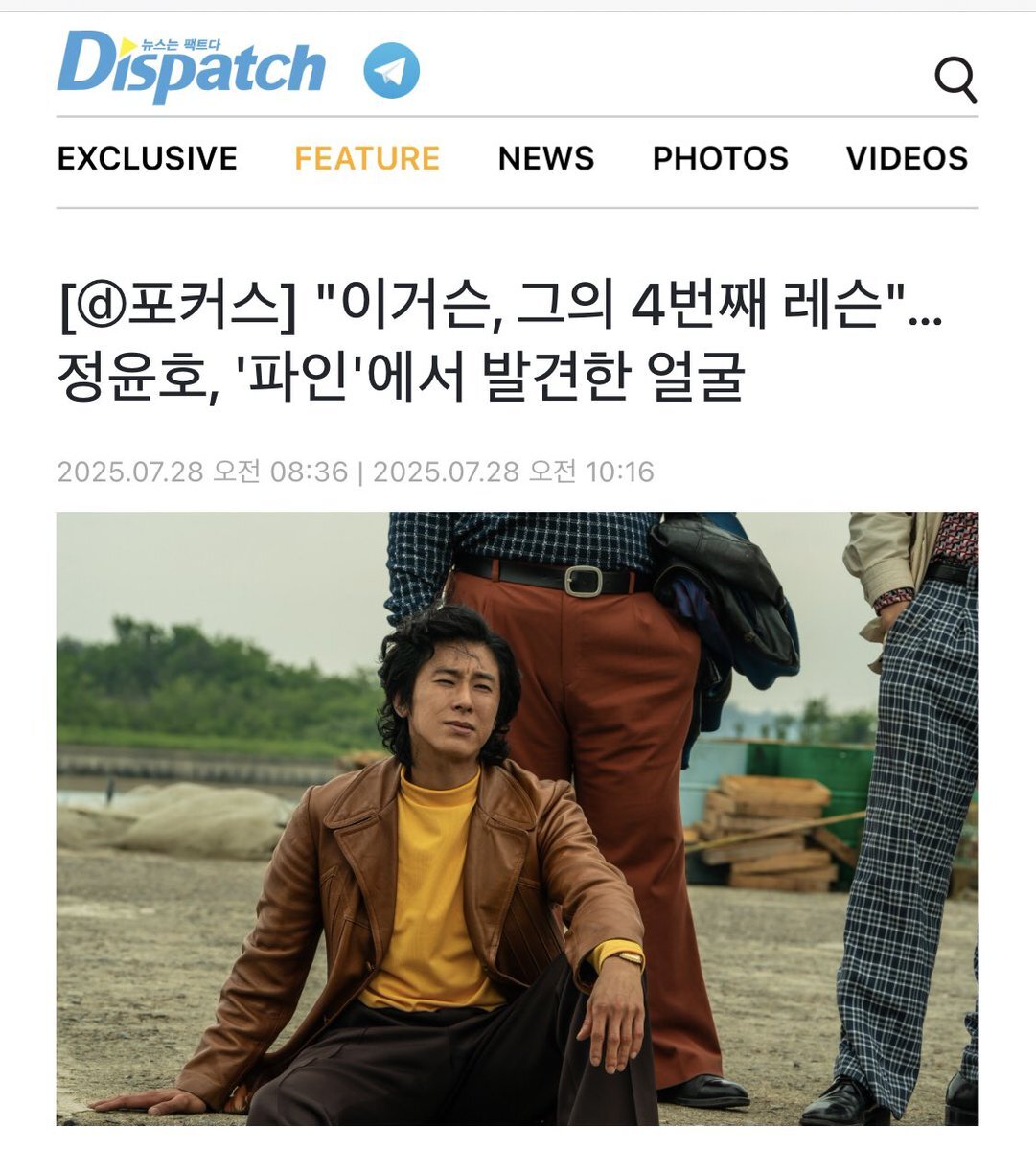This screenshot has height=1150, width=1036.
Task: Open search with the magnifier icon
Action: (955, 80)
